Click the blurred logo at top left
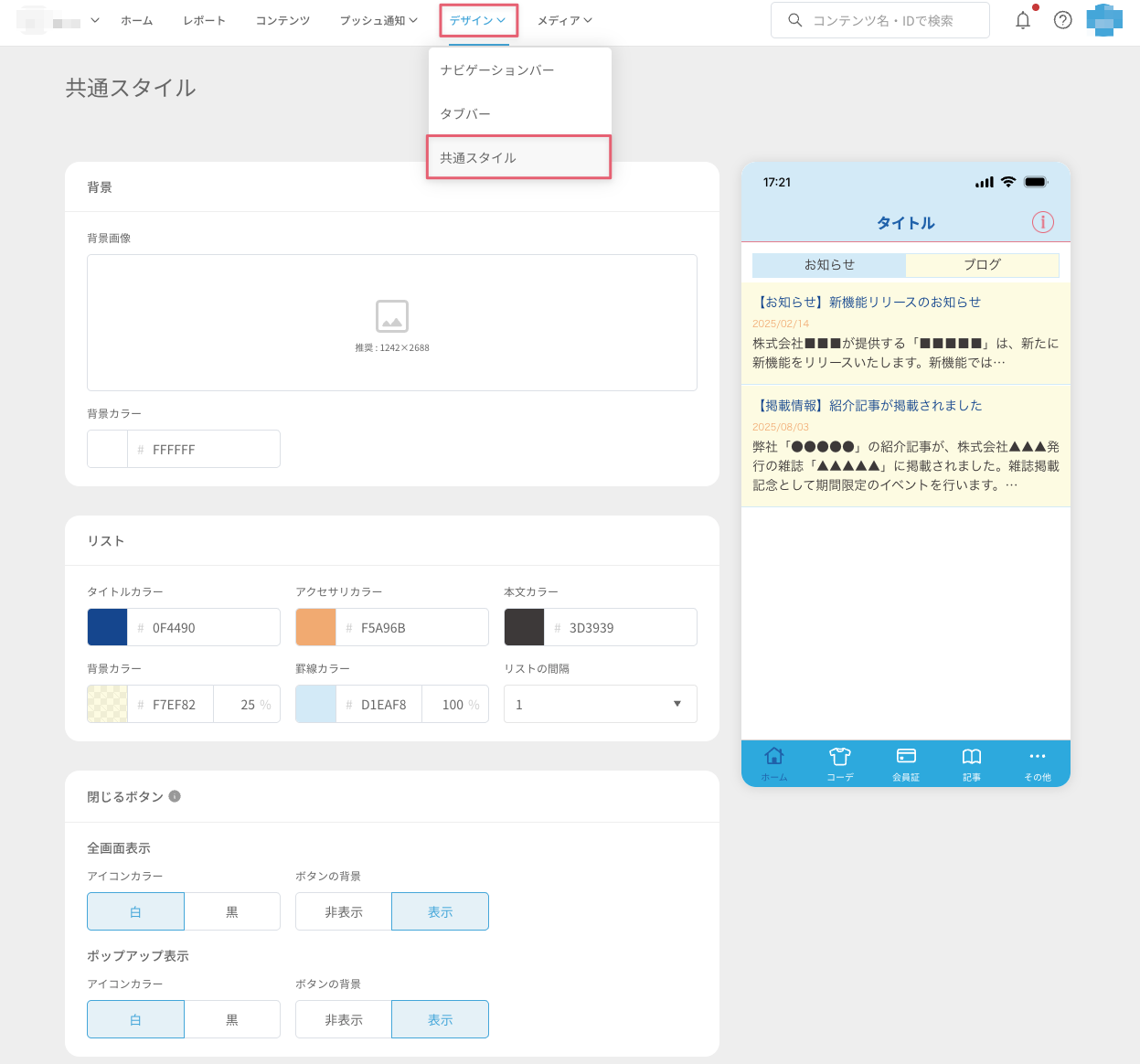The width and height of the screenshot is (1140, 1064). 48,20
